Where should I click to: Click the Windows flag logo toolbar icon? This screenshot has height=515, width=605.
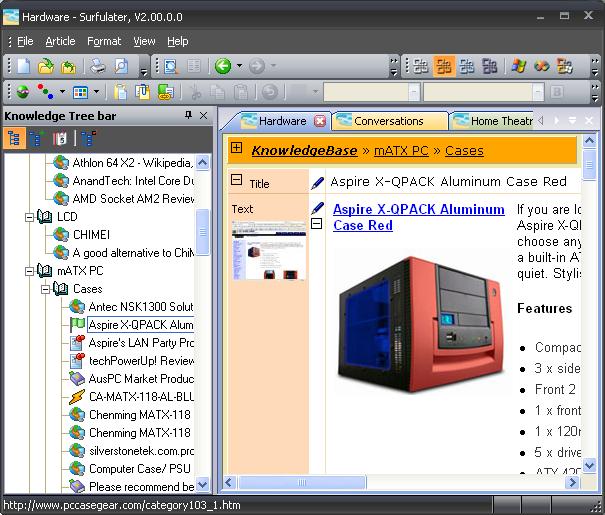(519, 66)
